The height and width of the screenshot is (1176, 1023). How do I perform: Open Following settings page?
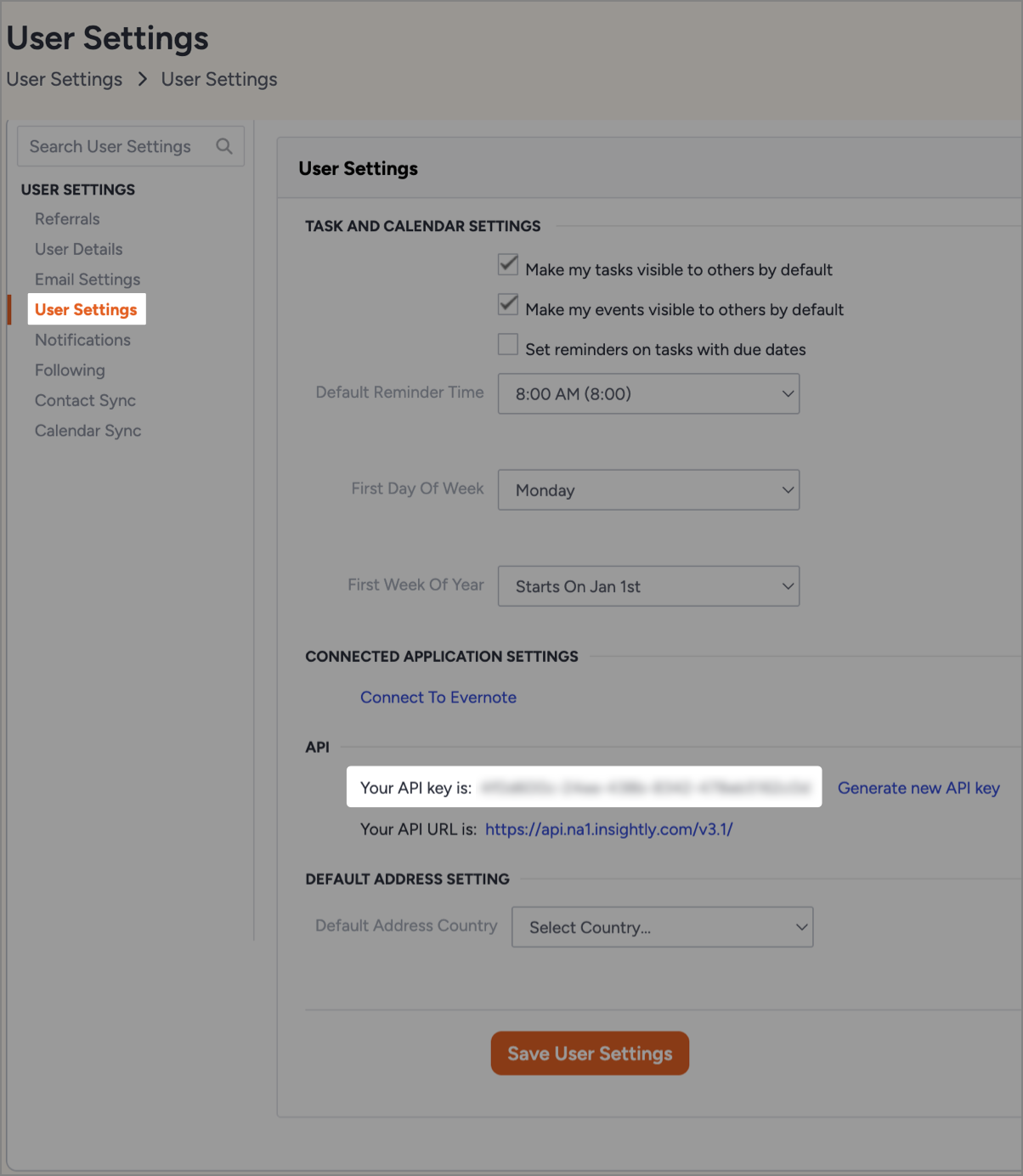tap(70, 370)
